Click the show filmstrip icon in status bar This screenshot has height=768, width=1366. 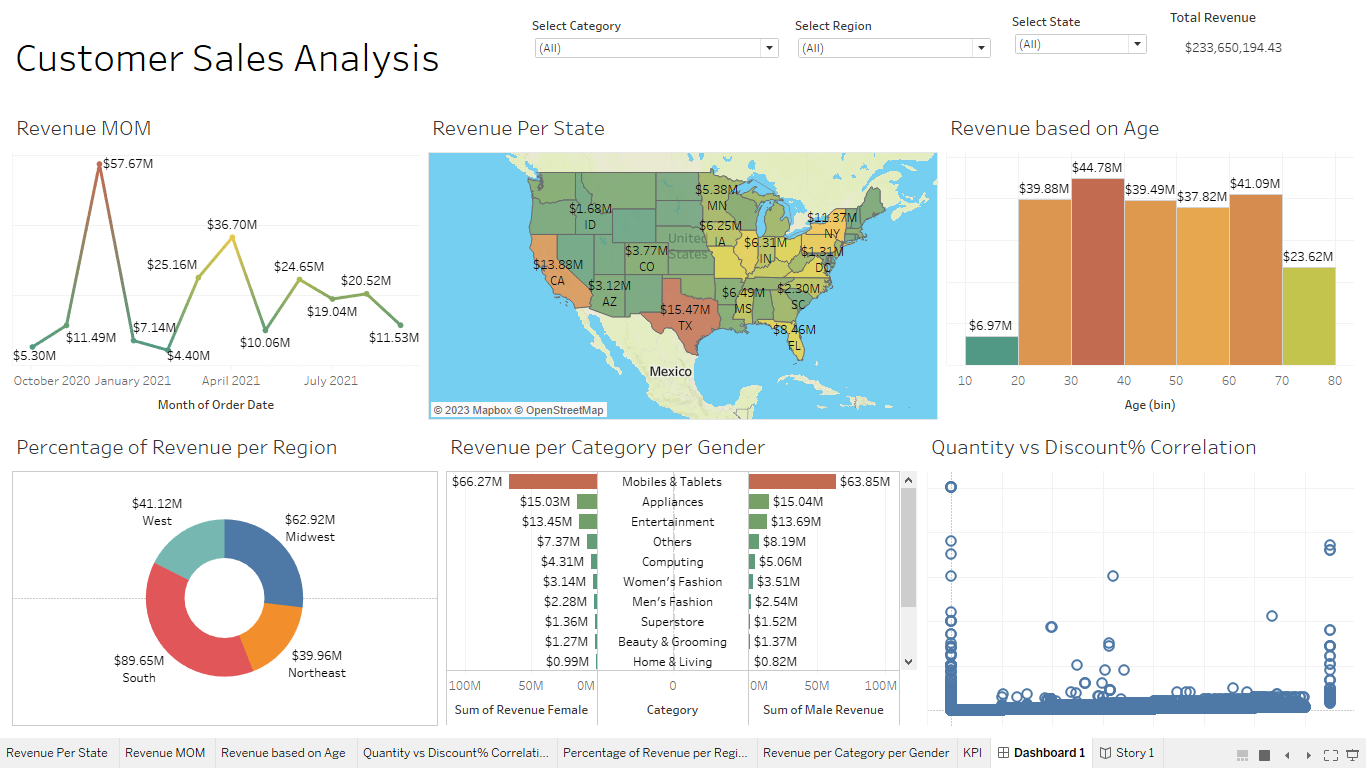click(1242, 755)
